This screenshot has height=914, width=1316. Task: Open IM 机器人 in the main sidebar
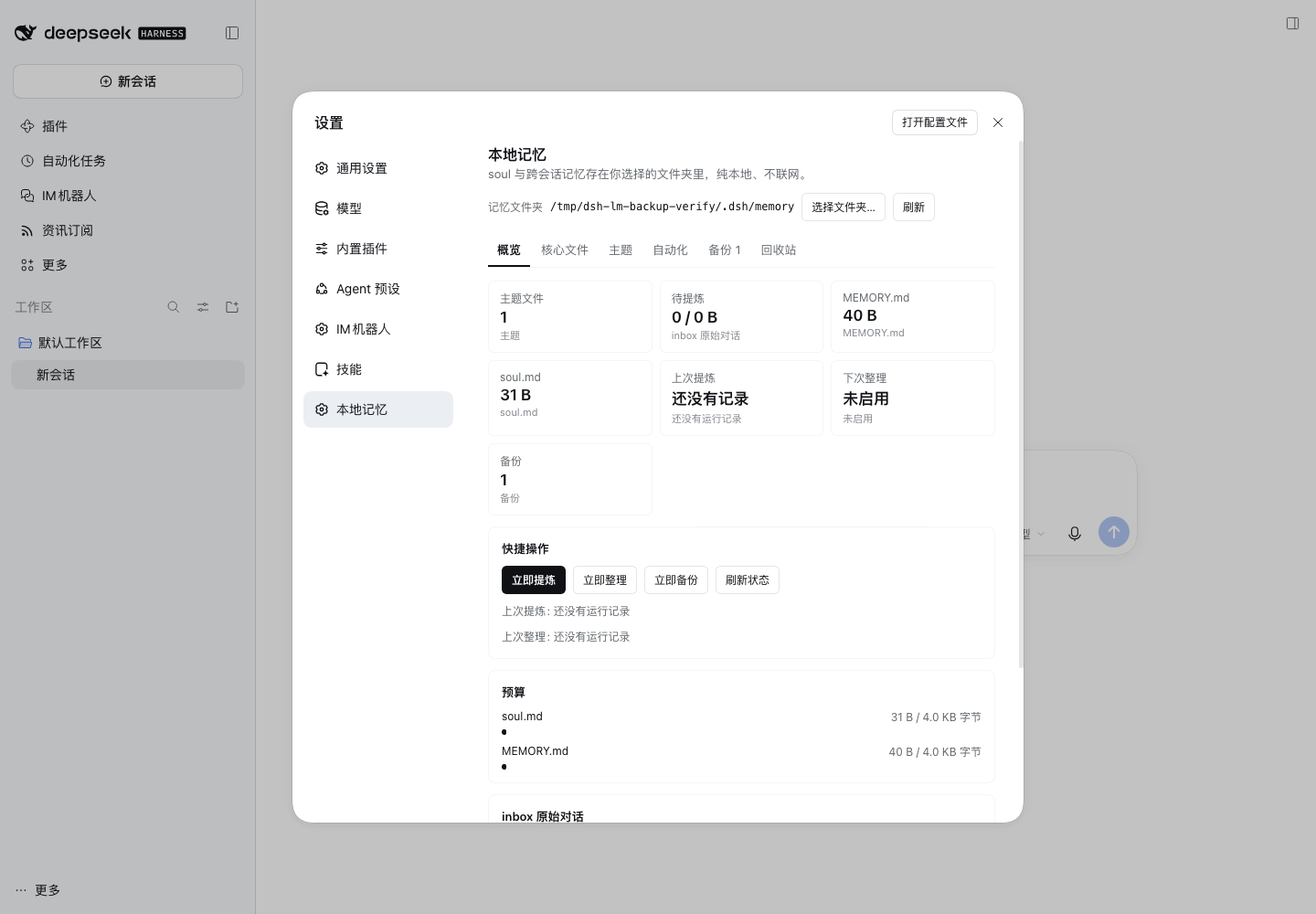[128, 196]
